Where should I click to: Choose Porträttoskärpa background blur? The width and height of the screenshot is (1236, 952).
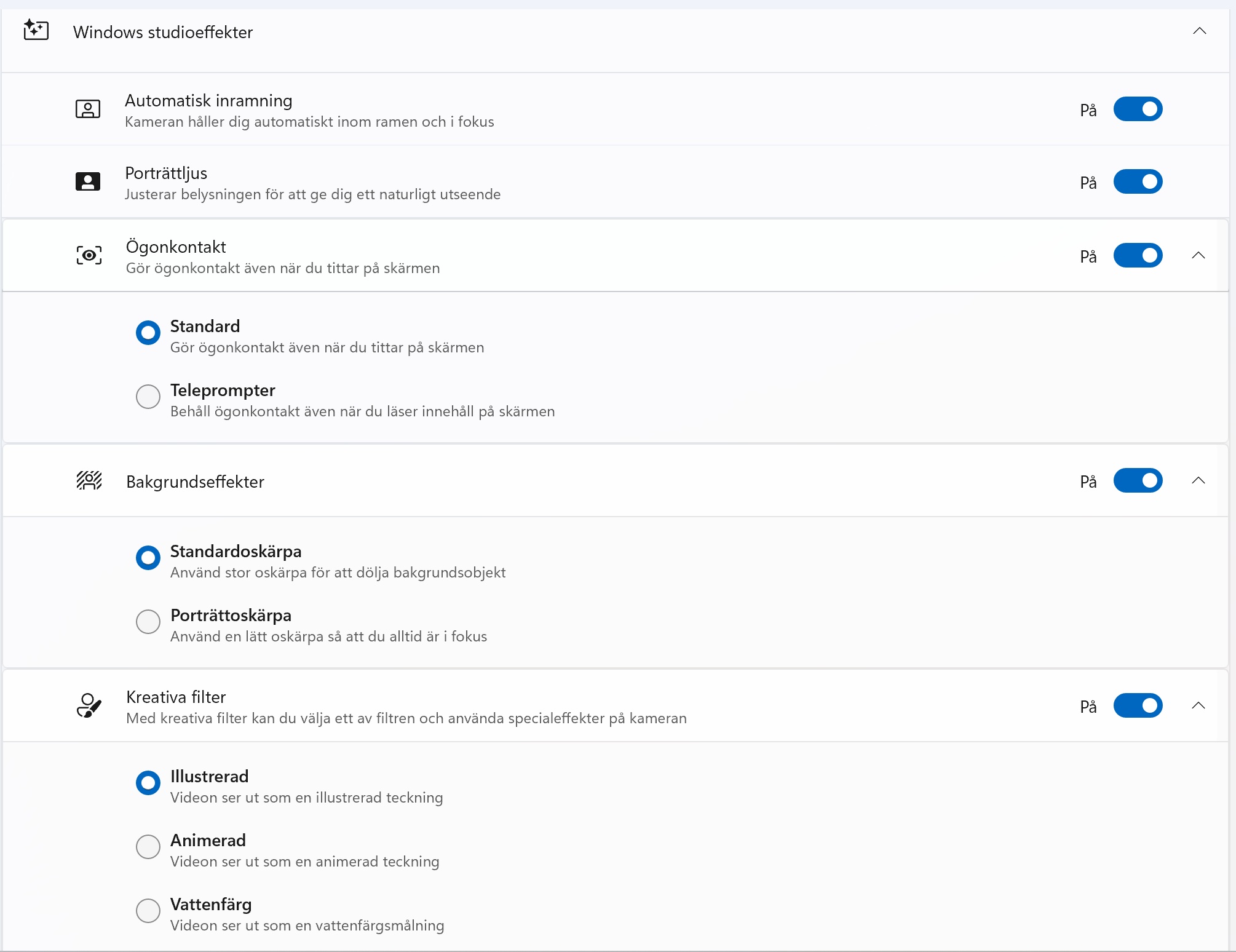pyautogui.click(x=148, y=622)
